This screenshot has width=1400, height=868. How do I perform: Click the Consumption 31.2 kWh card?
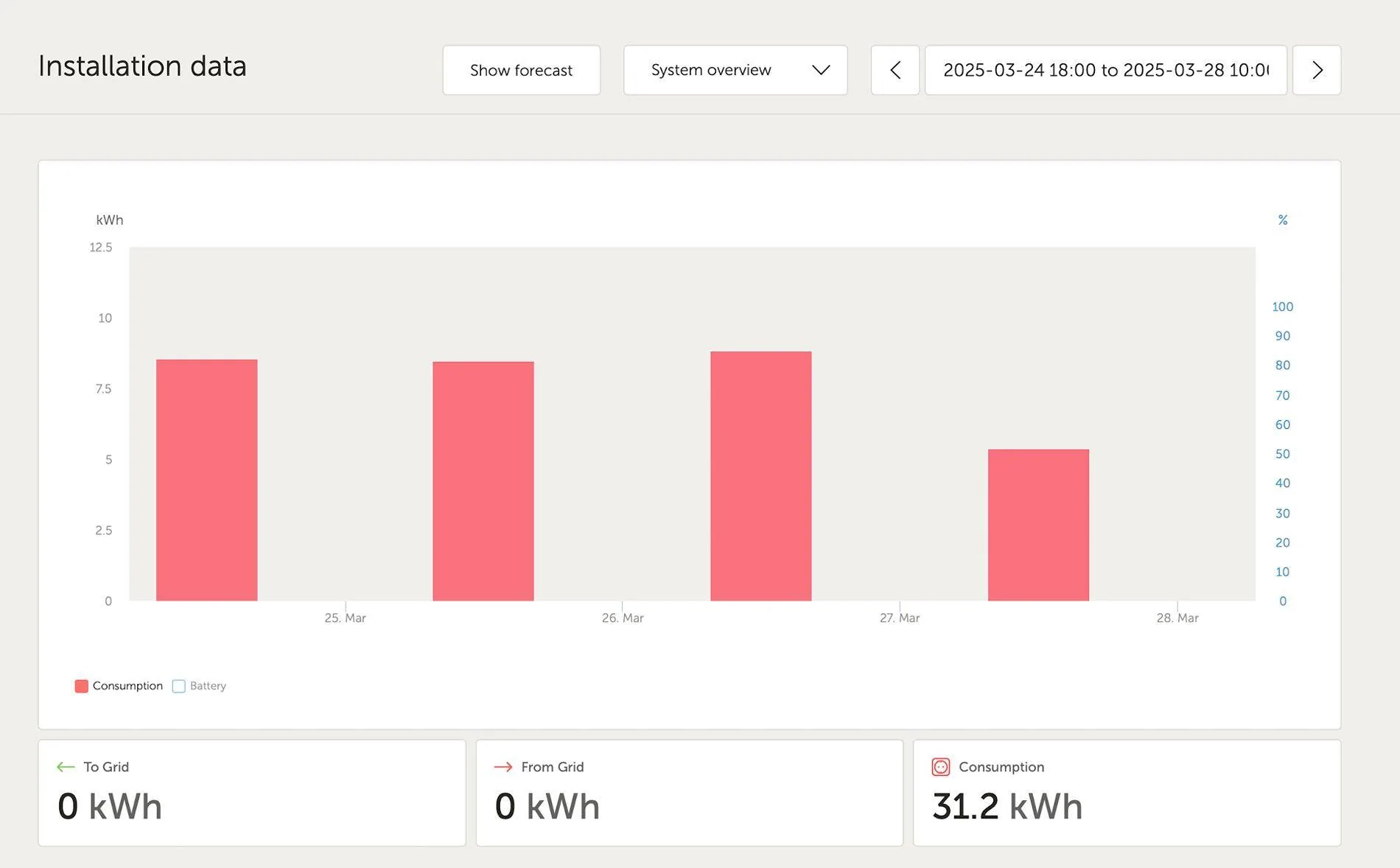[x=1127, y=793]
